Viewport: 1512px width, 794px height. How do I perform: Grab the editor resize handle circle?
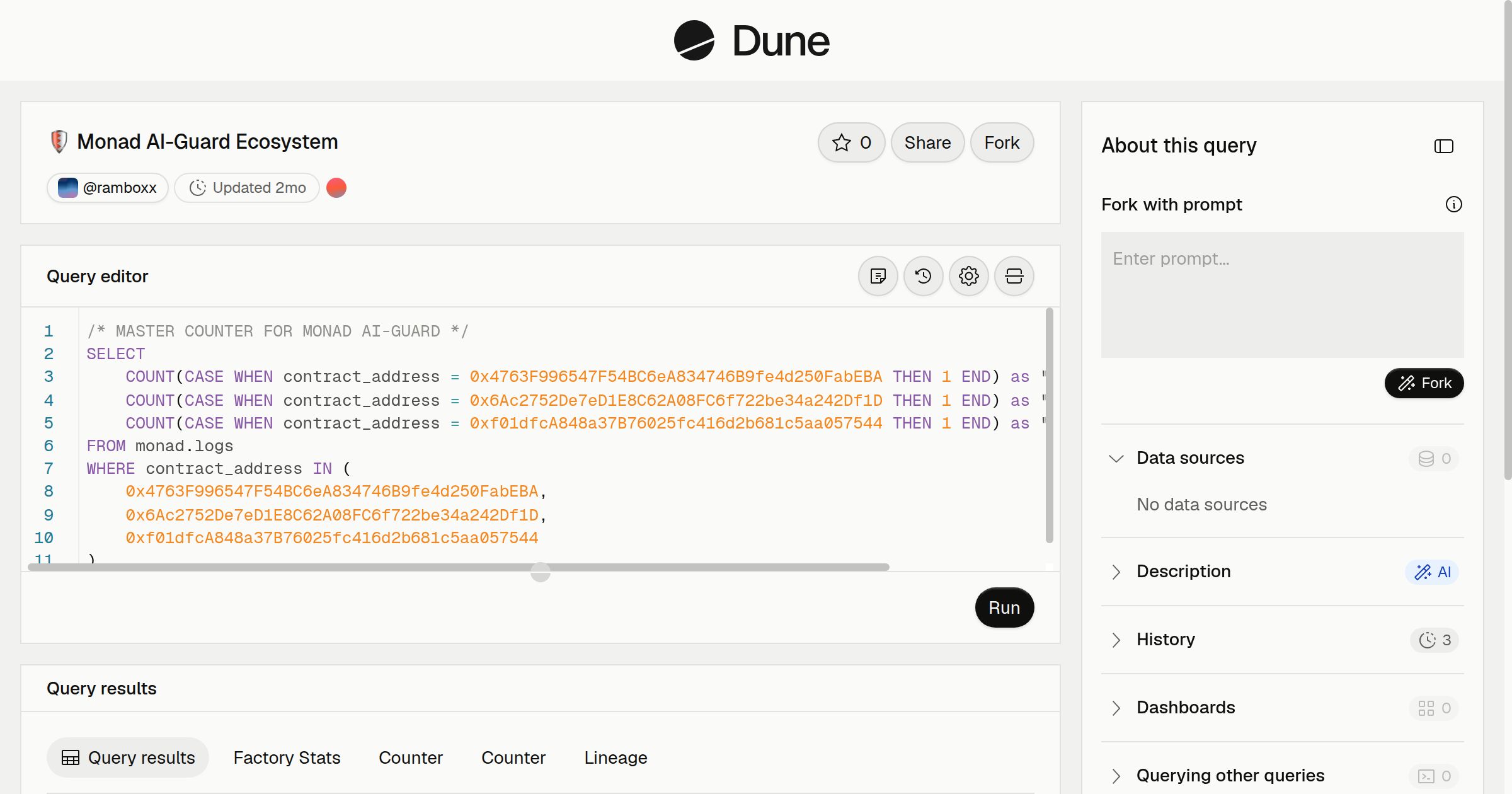click(541, 572)
